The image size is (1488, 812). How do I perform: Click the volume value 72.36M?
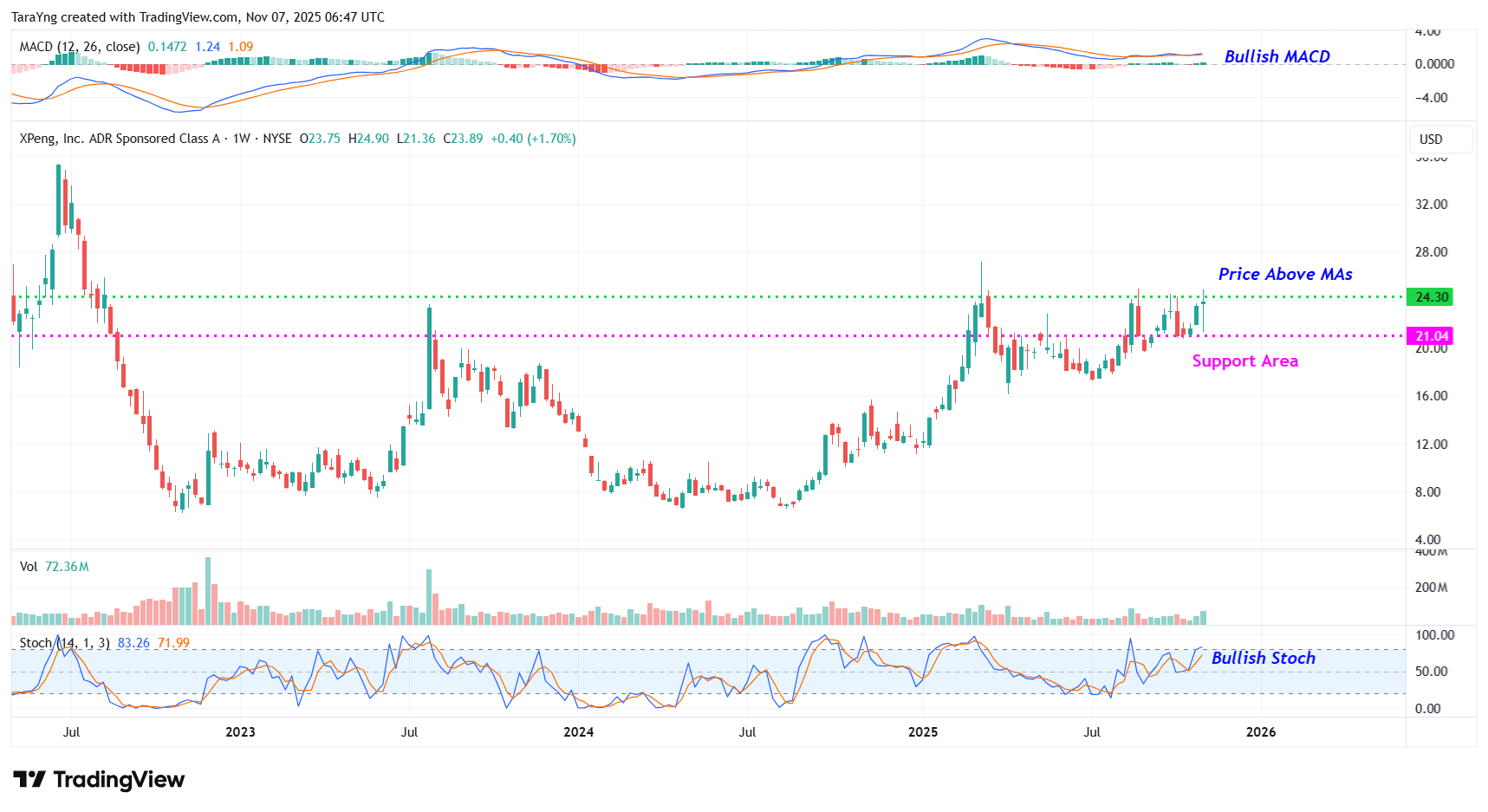coord(67,567)
